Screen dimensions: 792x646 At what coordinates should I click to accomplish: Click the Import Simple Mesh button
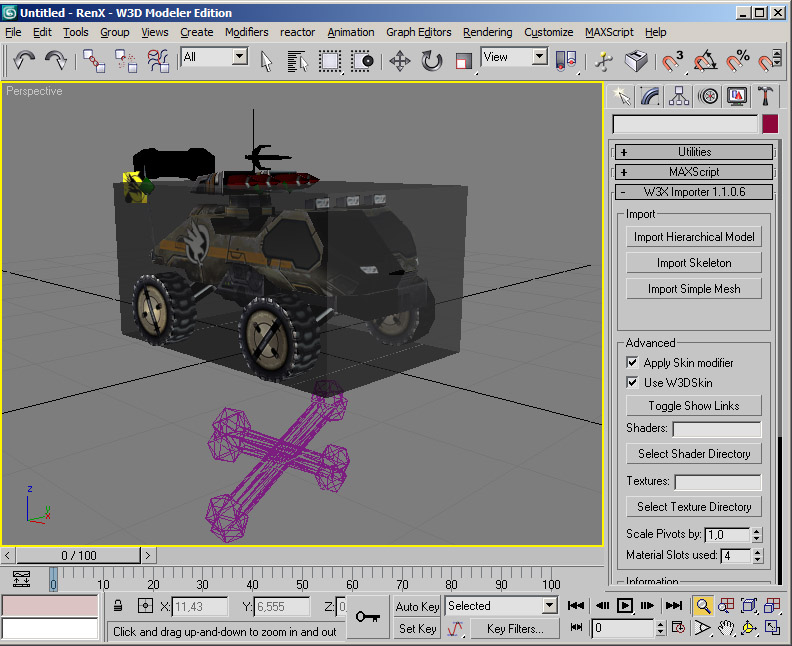click(x=694, y=289)
